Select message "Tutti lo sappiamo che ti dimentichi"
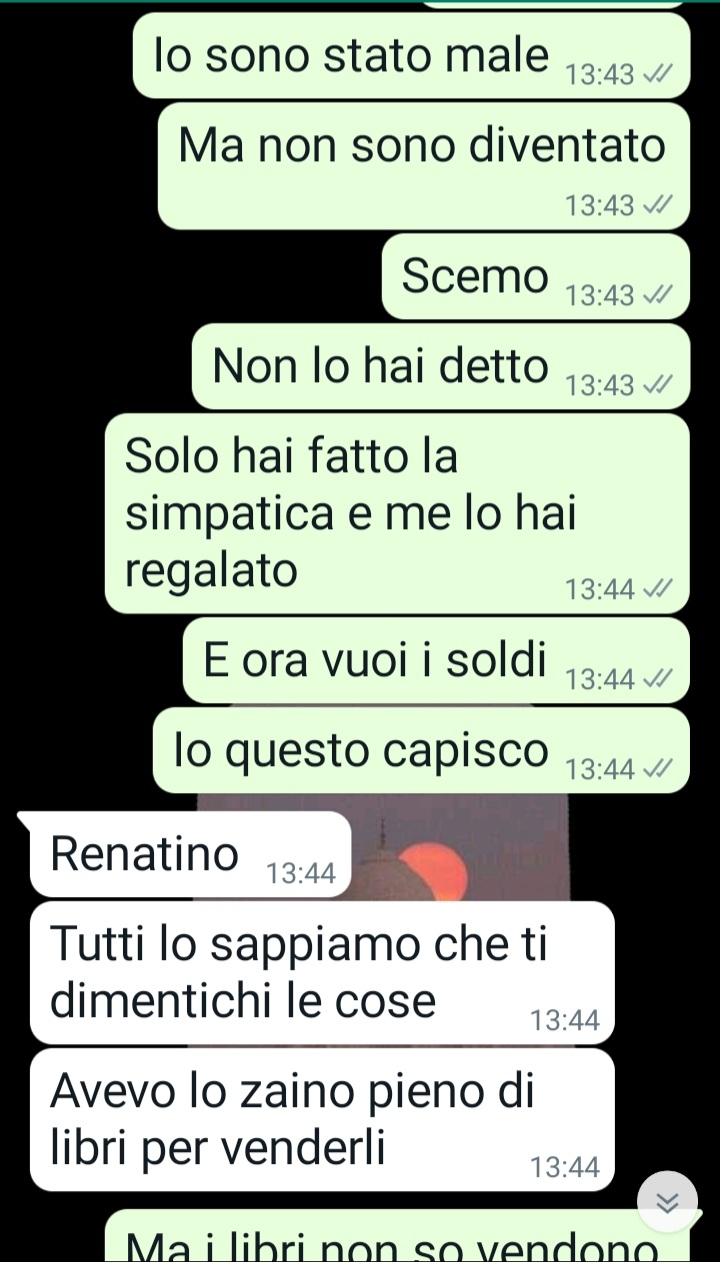The width and height of the screenshot is (720, 1262). pos(322,973)
